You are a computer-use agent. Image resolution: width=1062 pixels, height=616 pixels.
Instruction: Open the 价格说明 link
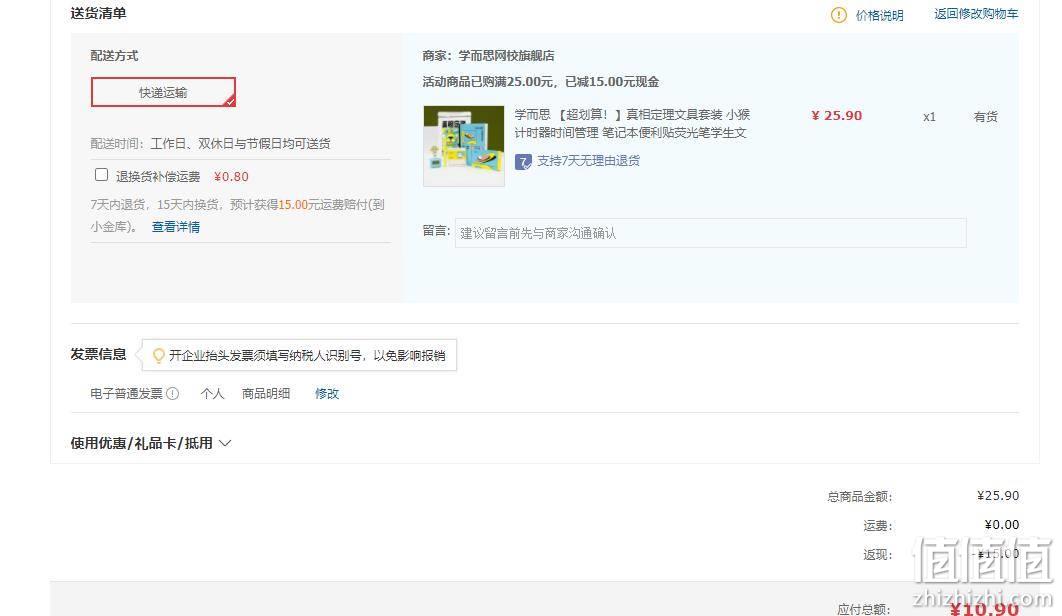click(879, 15)
